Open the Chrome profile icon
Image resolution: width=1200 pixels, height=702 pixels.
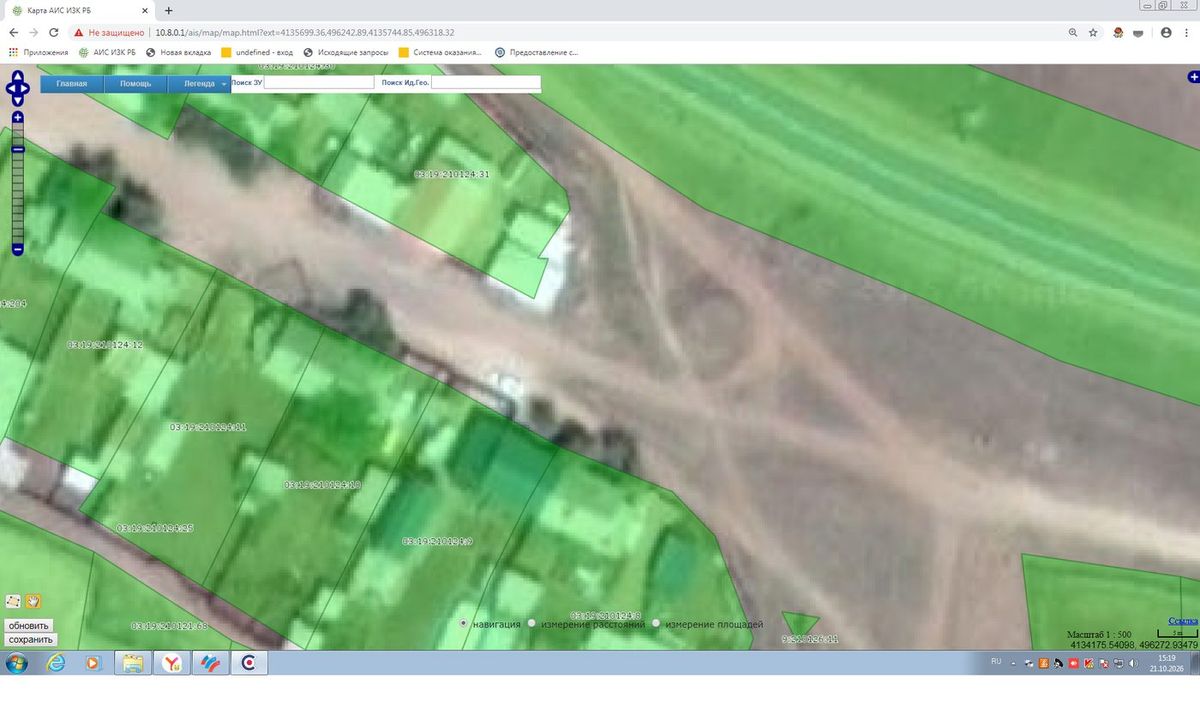pyautogui.click(x=1166, y=32)
